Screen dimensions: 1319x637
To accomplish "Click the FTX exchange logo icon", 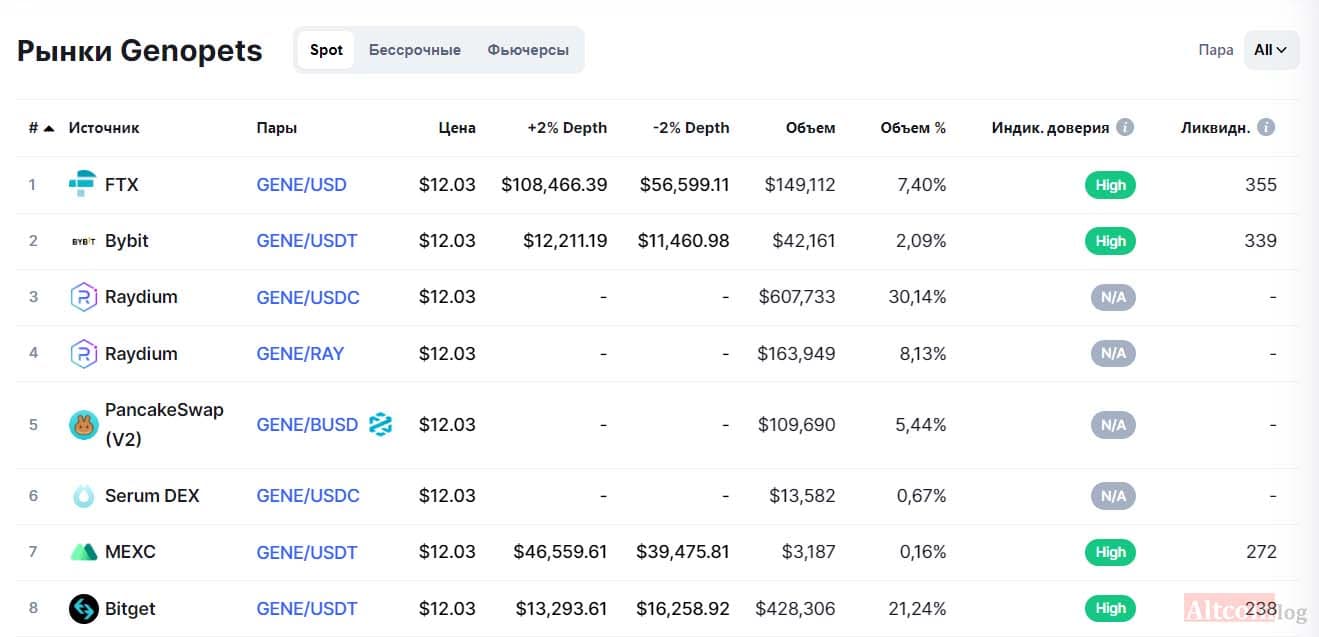I will [82, 184].
